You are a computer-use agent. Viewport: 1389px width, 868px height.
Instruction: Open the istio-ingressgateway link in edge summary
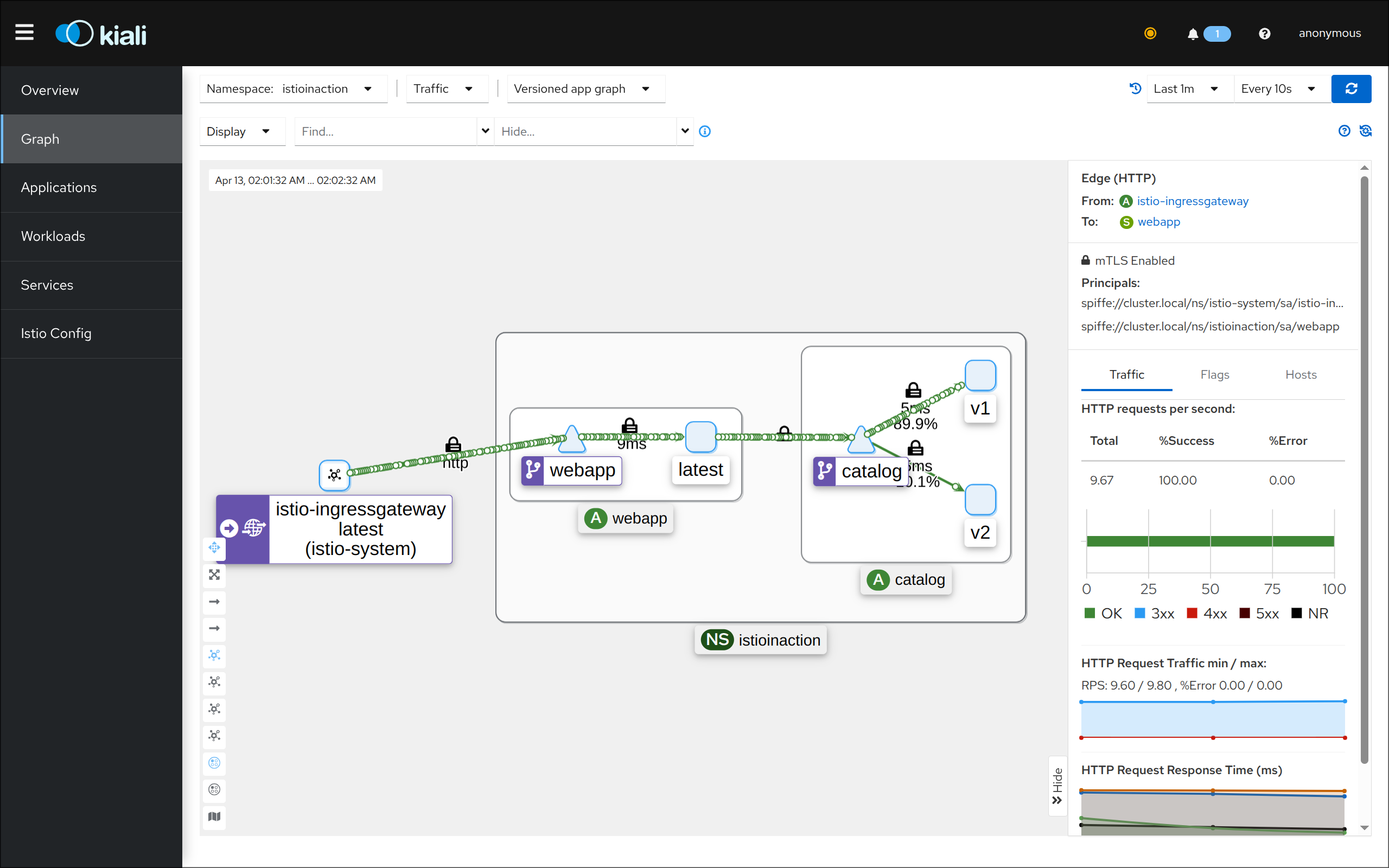[x=1192, y=201]
